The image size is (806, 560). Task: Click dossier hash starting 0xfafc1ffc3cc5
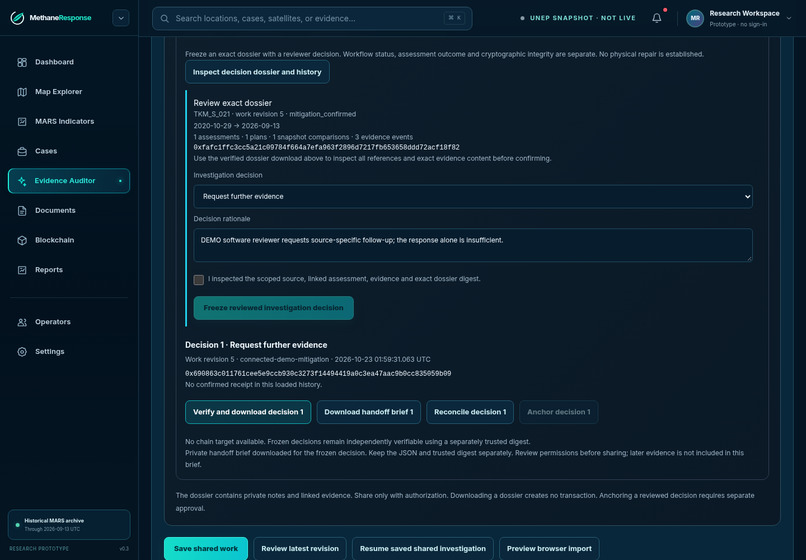[x=326, y=148]
